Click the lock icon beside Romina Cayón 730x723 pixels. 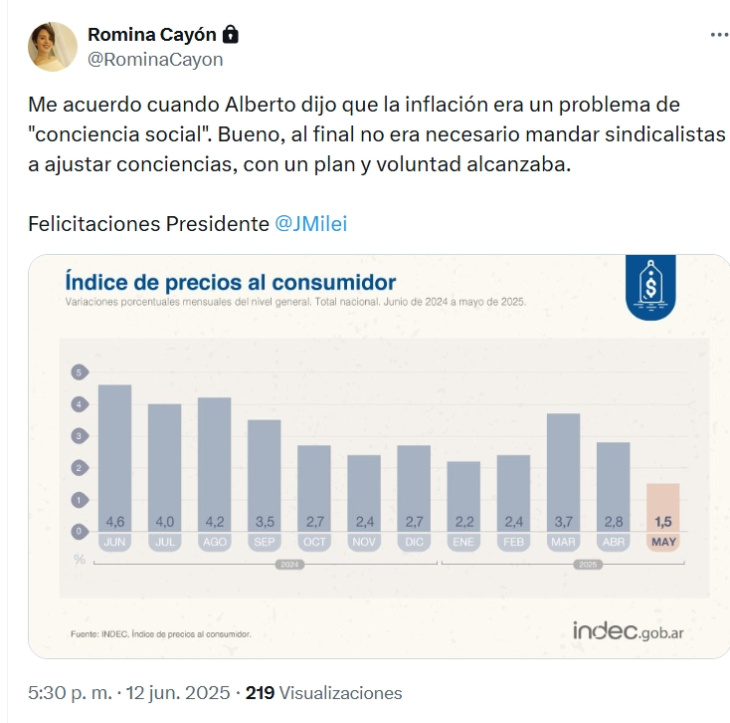(231, 35)
